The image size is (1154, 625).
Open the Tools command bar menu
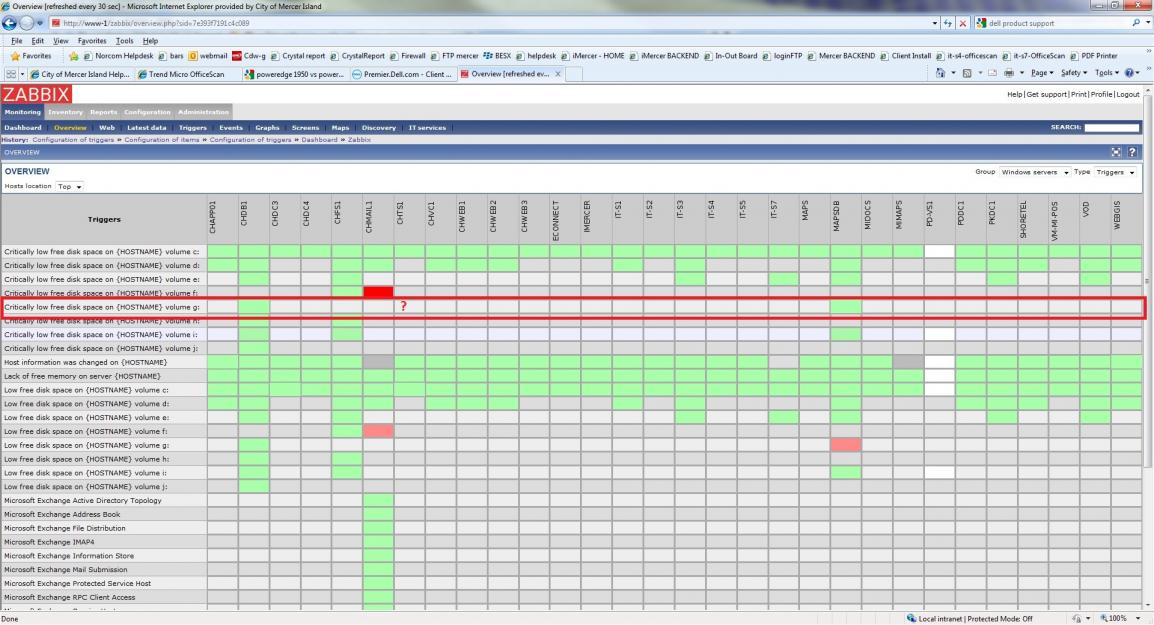pos(1105,74)
